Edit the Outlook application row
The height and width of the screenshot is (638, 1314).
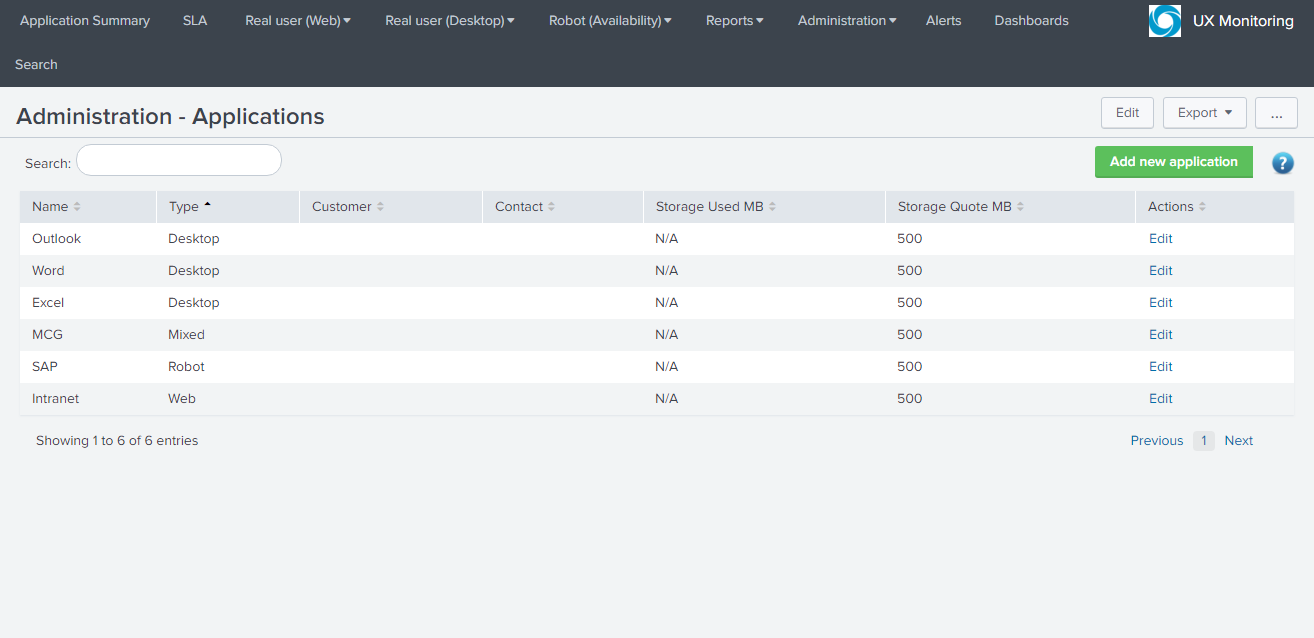tap(1160, 239)
